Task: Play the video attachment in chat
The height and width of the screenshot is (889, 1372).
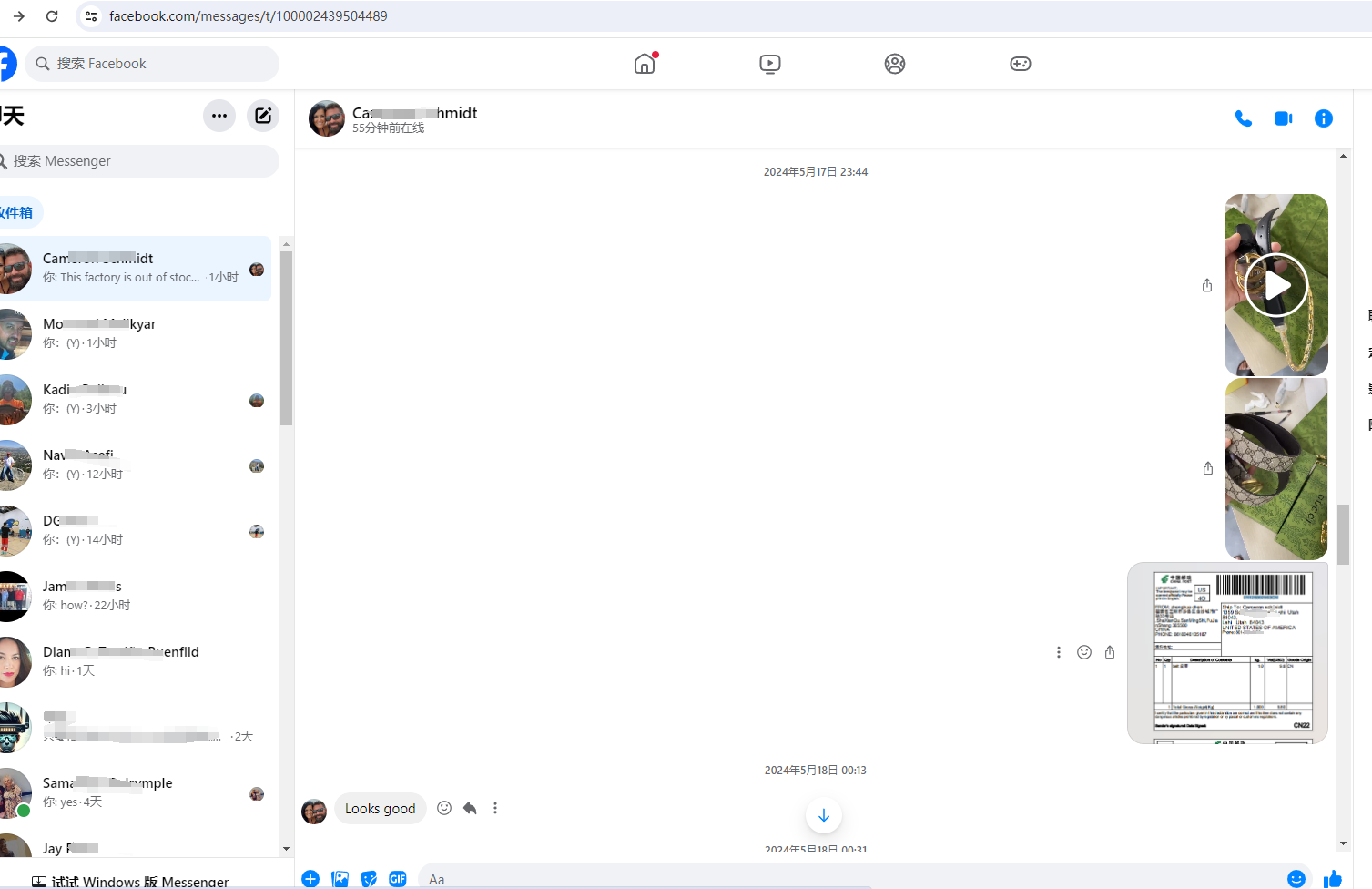Action: [1275, 285]
